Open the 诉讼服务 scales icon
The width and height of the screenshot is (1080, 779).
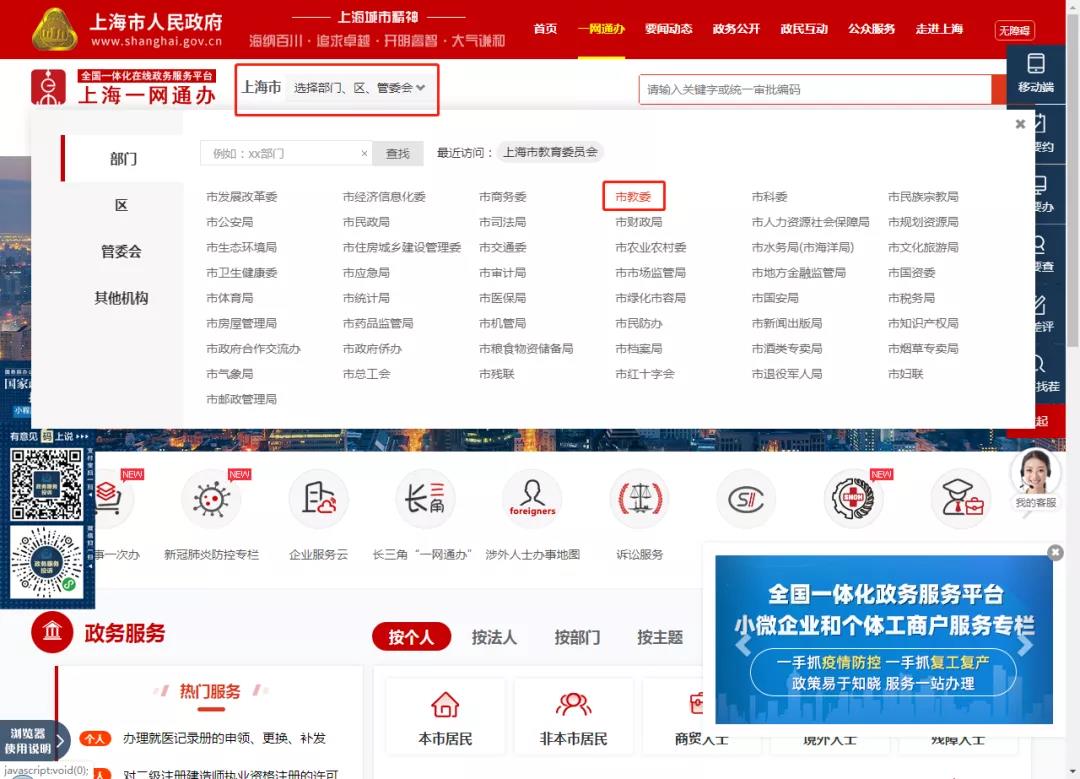coord(638,499)
